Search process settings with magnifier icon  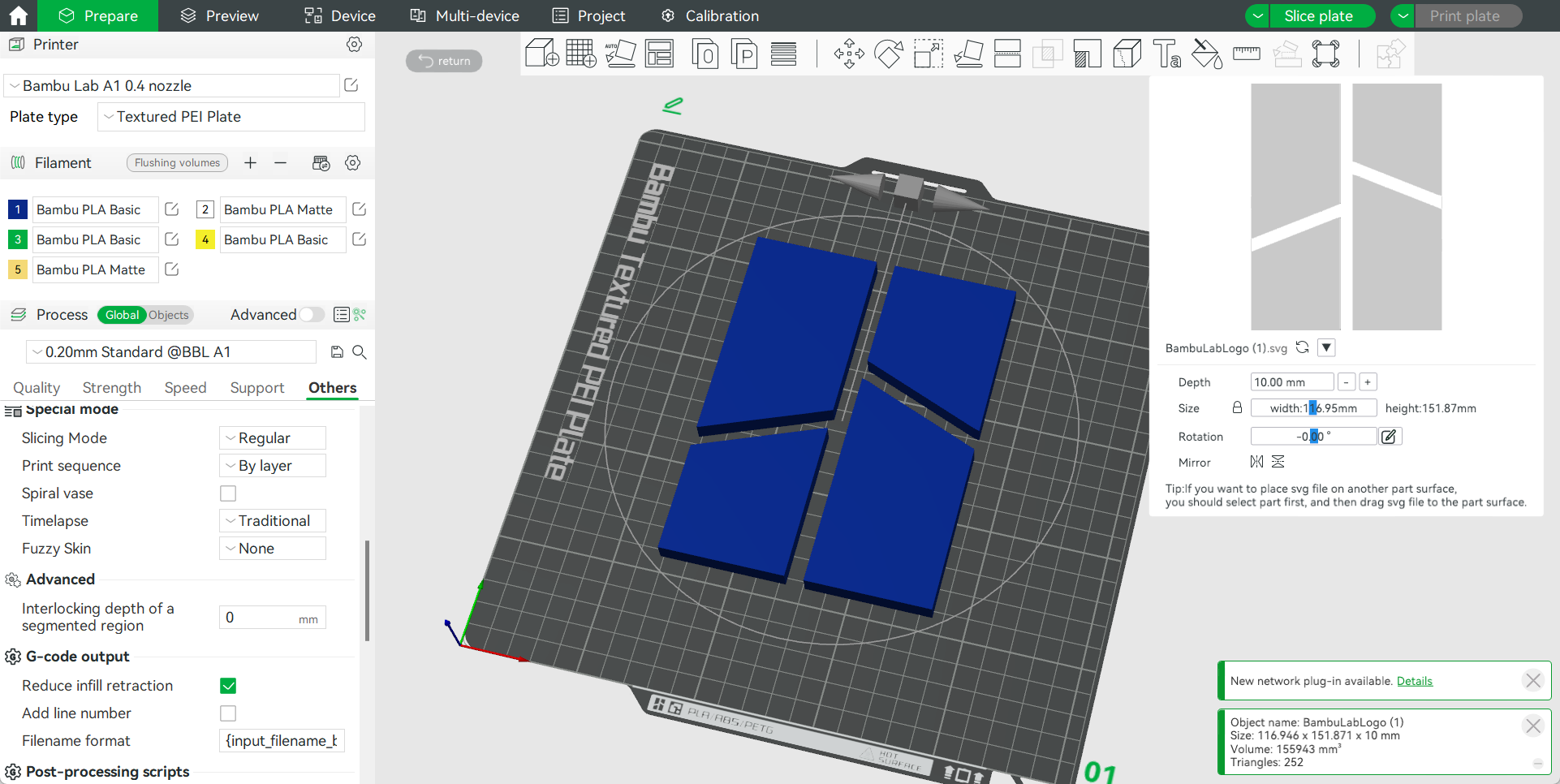(x=360, y=352)
